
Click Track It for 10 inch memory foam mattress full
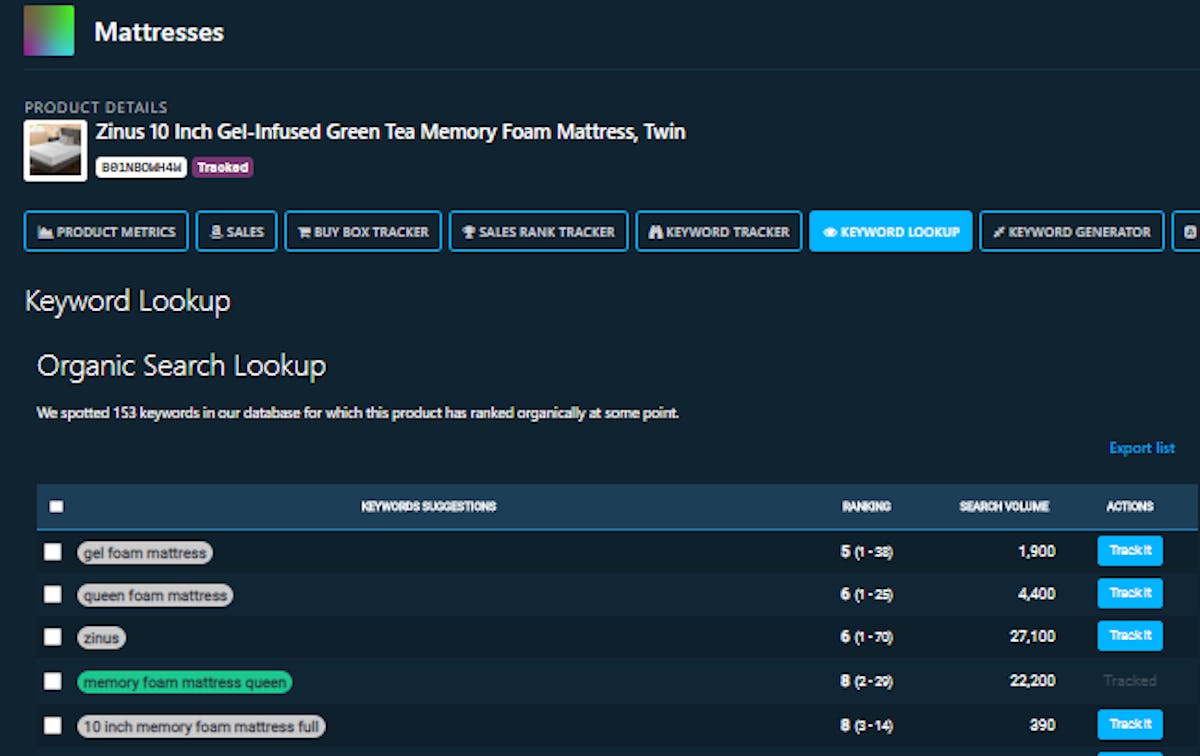[x=1130, y=724]
